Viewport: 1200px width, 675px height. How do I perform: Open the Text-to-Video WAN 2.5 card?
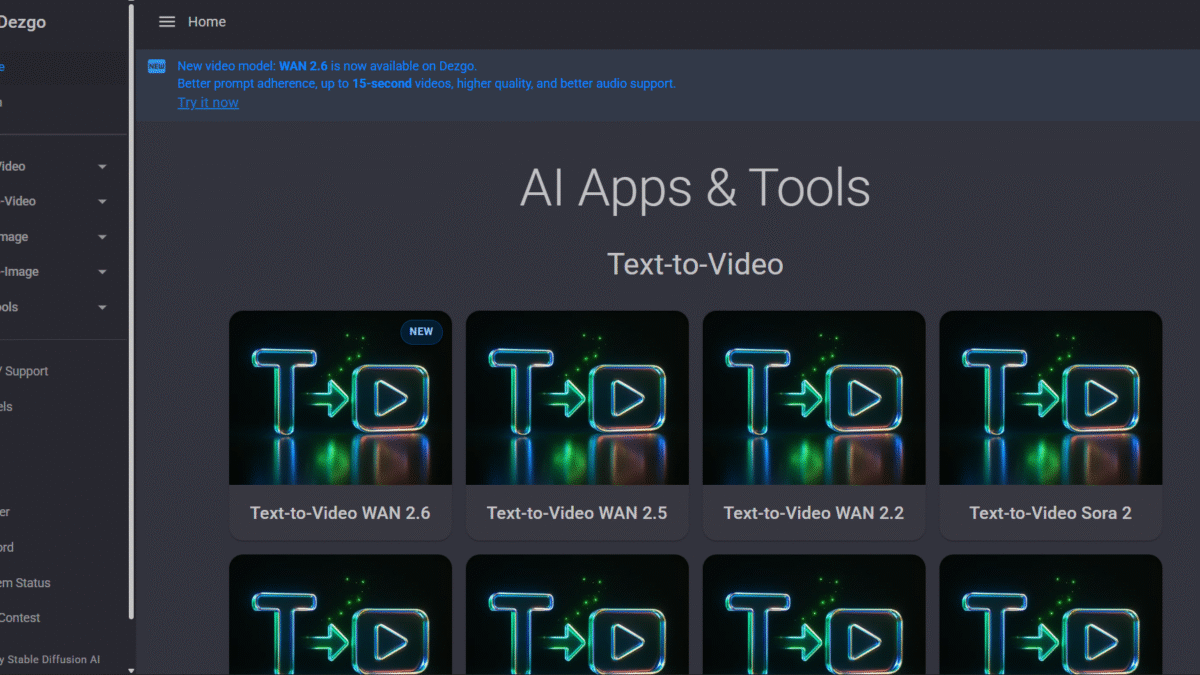pos(577,425)
